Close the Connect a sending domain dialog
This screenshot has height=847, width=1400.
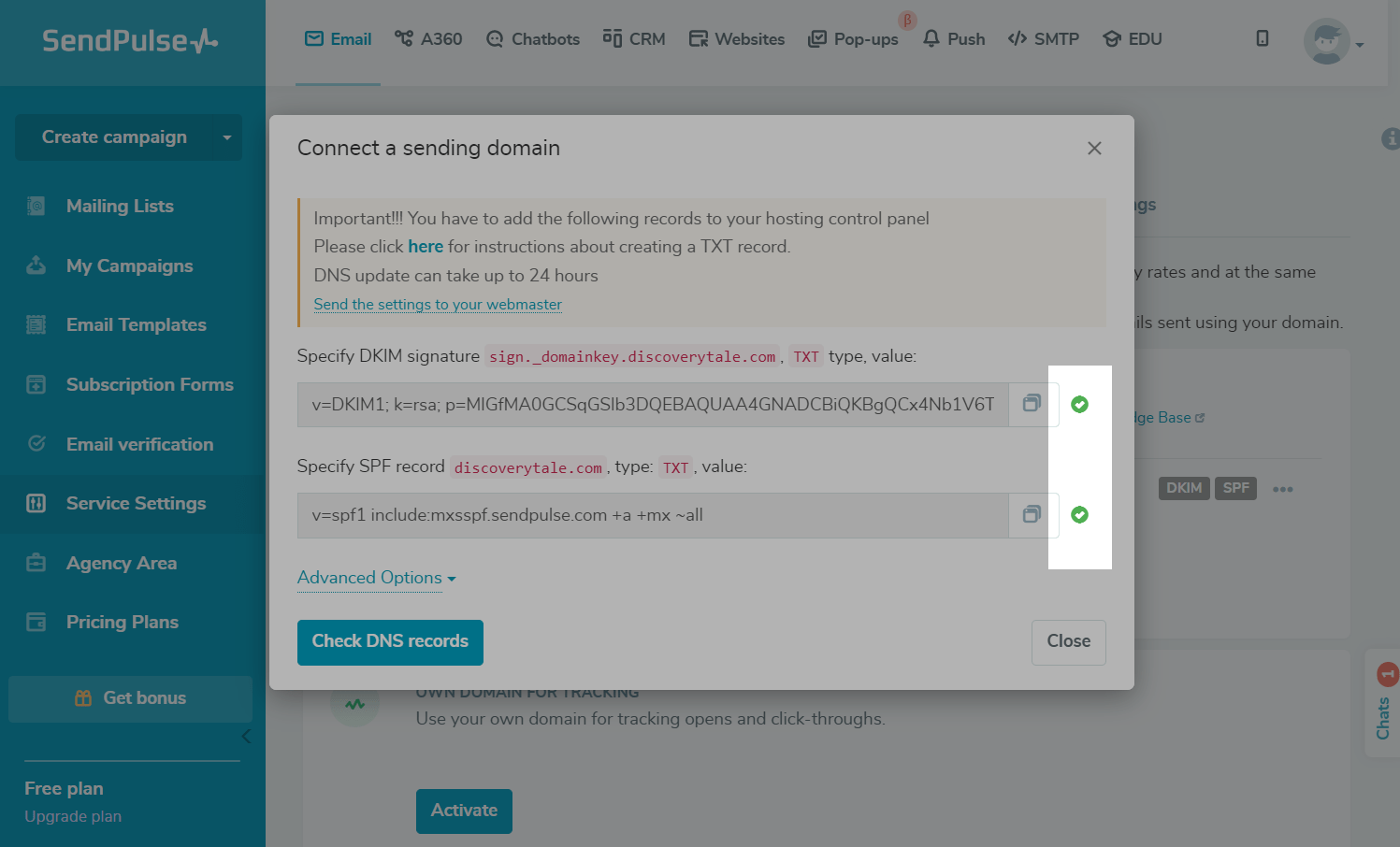coord(1094,148)
